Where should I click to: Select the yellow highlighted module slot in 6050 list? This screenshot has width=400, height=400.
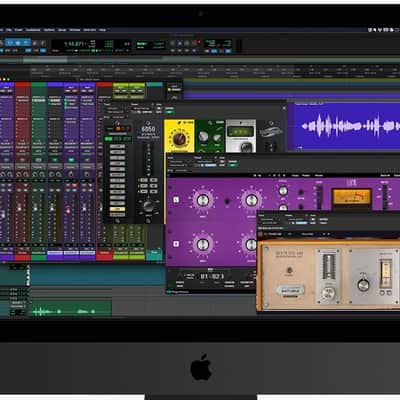click(117, 209)
